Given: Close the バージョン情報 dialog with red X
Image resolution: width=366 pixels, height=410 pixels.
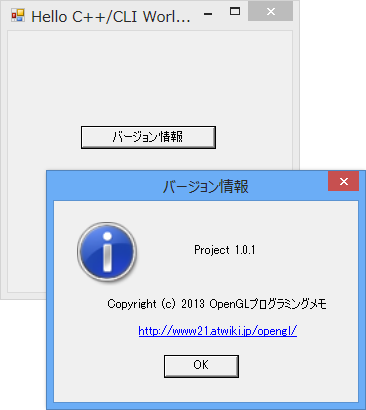Looking at the screenshot, I should [x=343, y=181].
